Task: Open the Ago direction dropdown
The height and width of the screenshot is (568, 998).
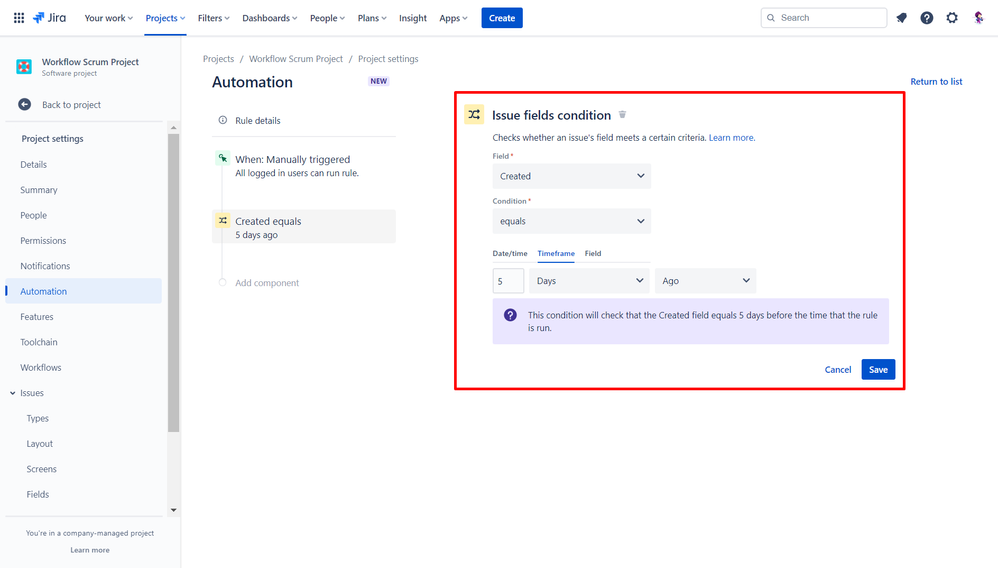Action: 705,281
